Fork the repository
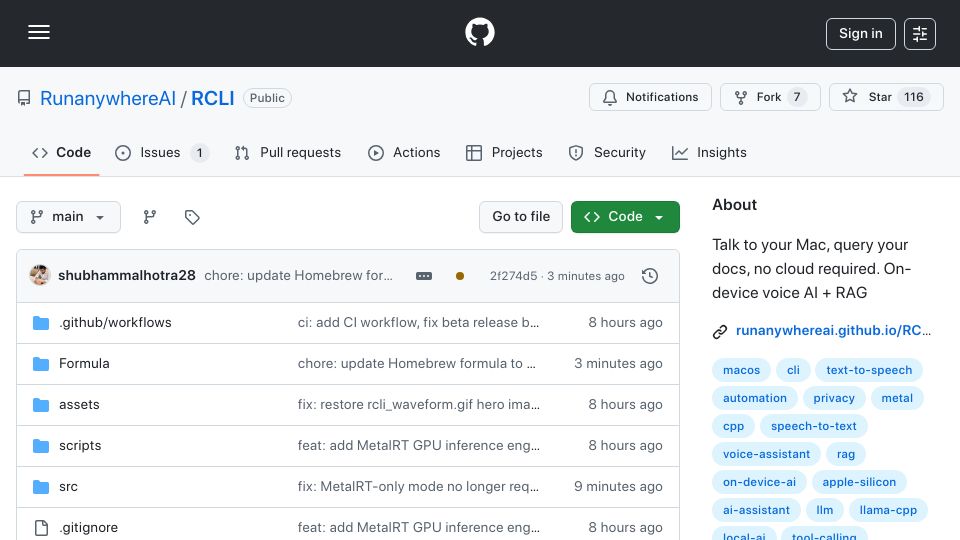This screenshot has height=540, width=960. click(x=770, y=97)
